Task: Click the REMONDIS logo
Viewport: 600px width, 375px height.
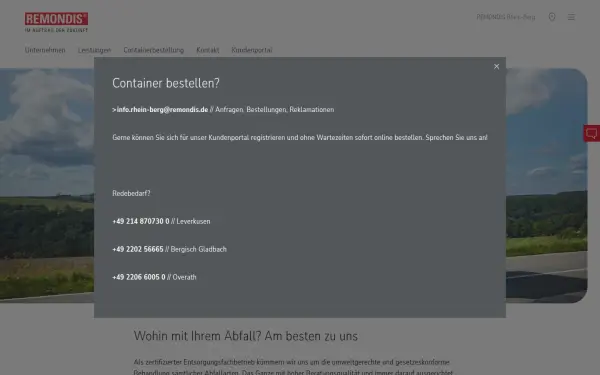Action: tap(56, 22)
